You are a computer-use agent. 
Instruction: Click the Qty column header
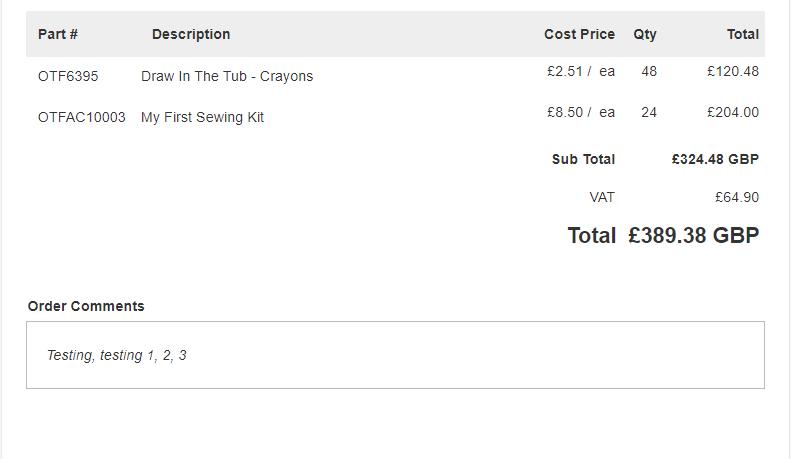[x=645, y=34]
